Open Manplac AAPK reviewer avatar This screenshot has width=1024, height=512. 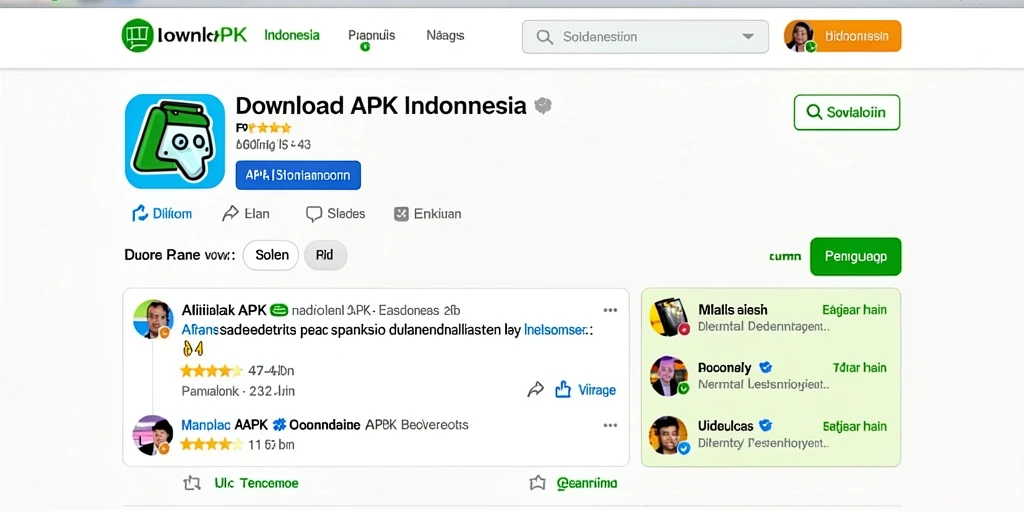[153, 435]
